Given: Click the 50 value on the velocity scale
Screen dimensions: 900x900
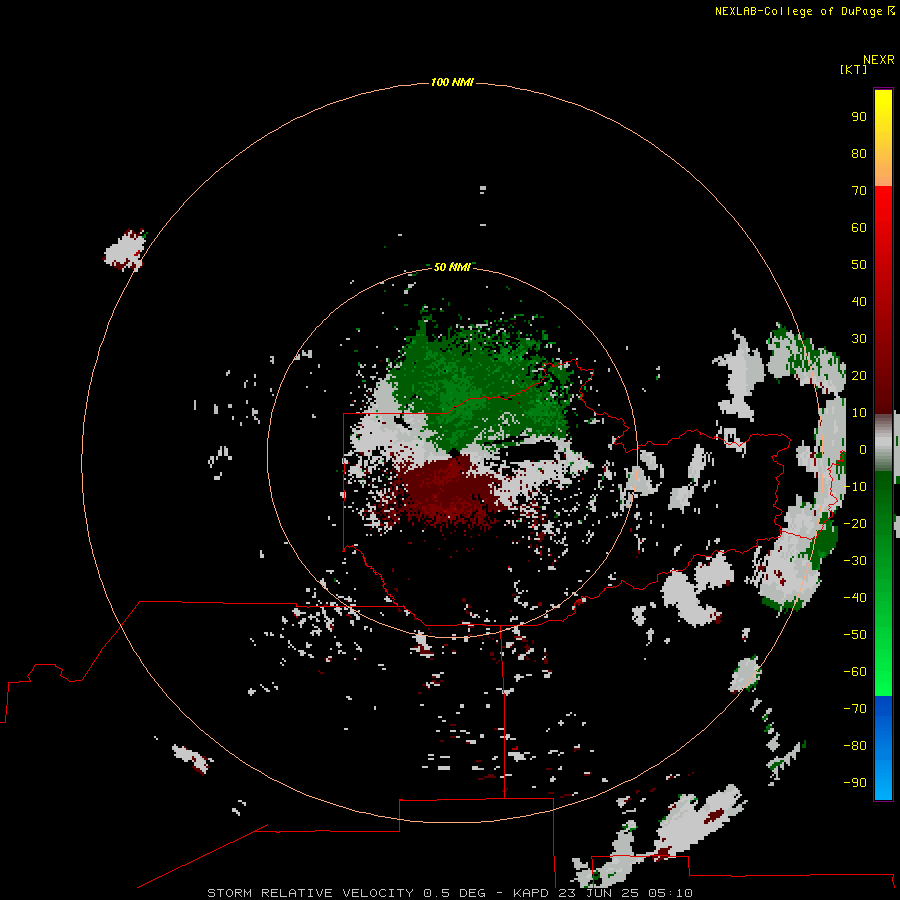Looking at the screenshot, I should point(859,265).
